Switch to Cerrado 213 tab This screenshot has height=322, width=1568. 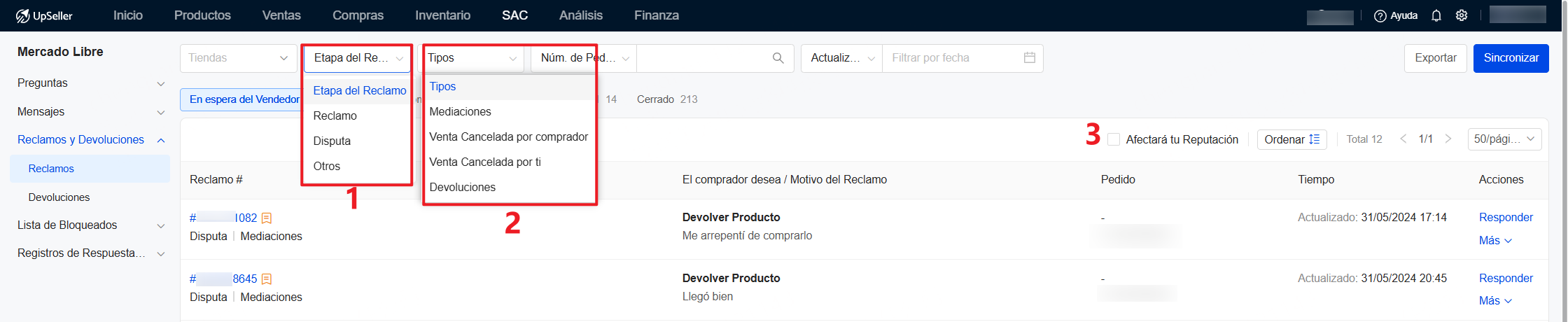[667, 99]
